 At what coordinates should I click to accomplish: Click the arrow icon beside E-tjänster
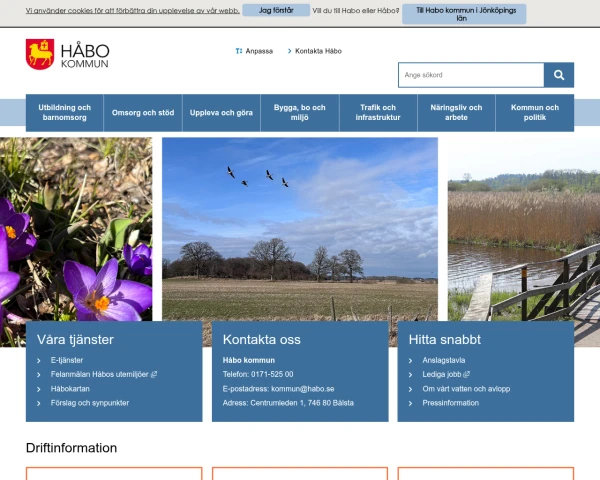39,361
